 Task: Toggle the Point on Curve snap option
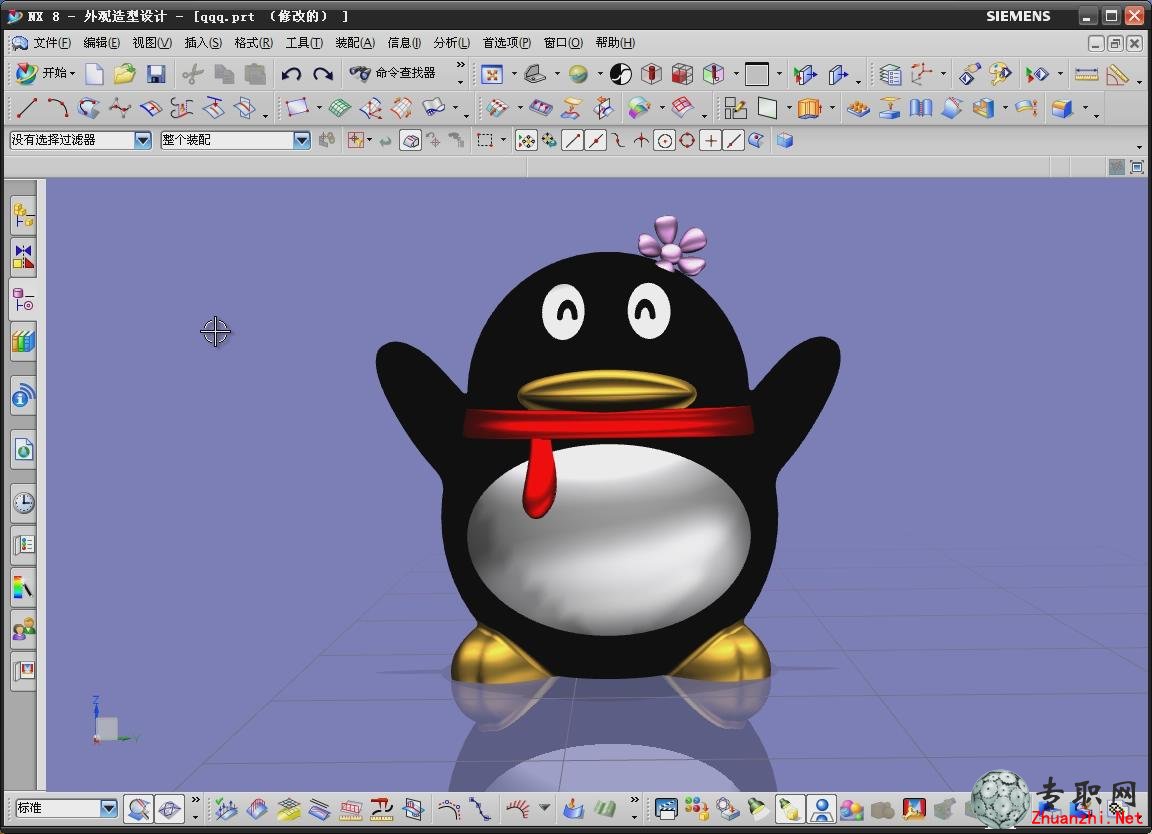[733, 140]
